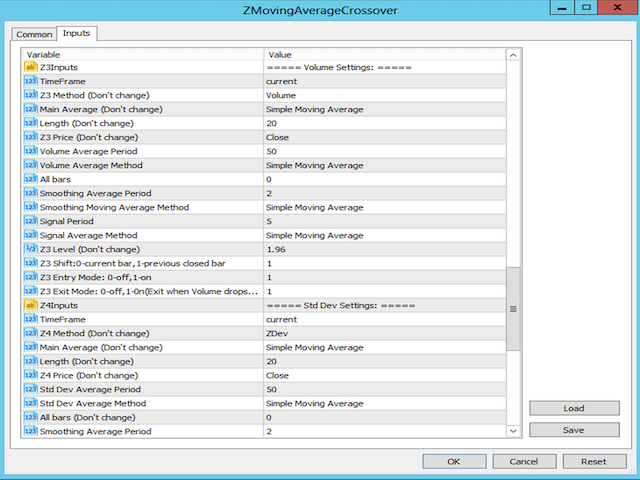
Task: Click the integer icon beside Signal Average Method
Action: pos(31,235)
